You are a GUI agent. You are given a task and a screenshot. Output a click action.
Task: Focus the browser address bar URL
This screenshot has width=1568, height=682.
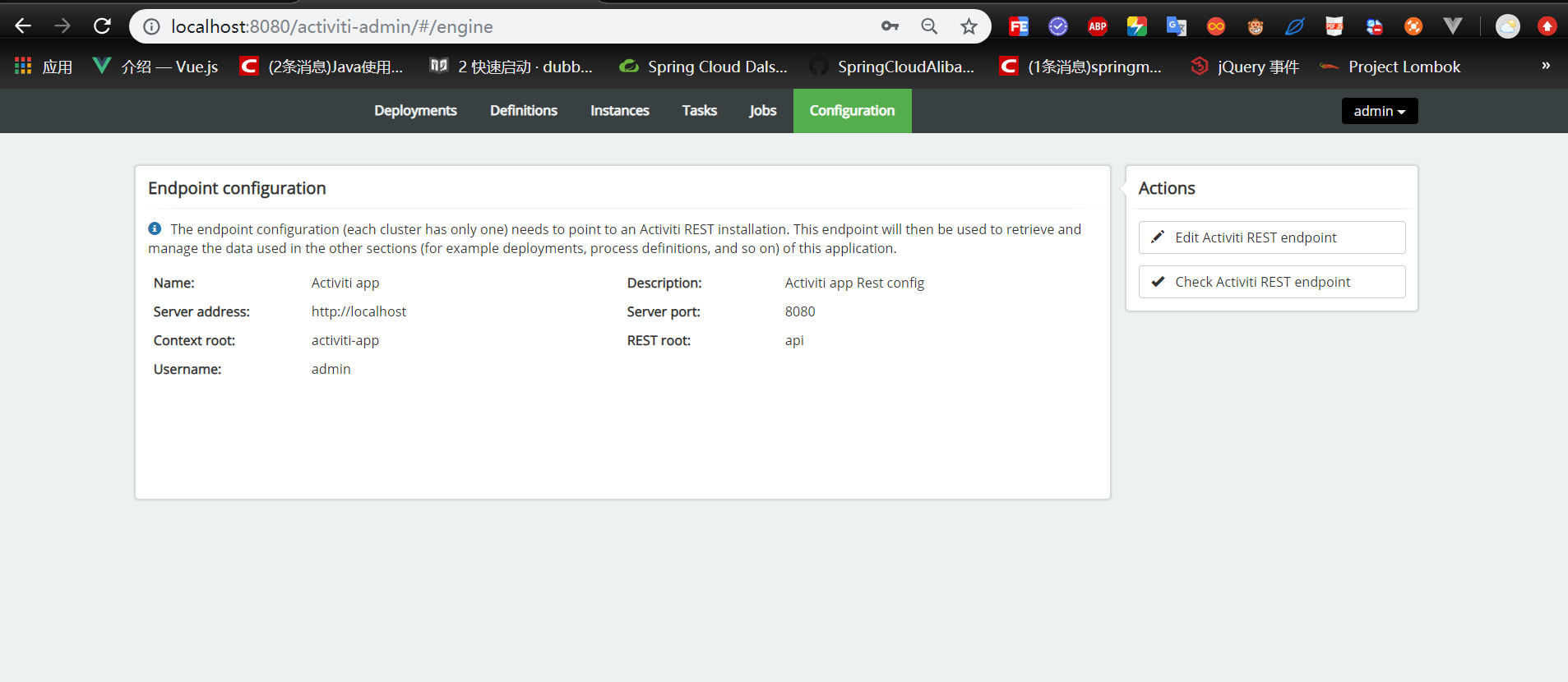point(332,26)
